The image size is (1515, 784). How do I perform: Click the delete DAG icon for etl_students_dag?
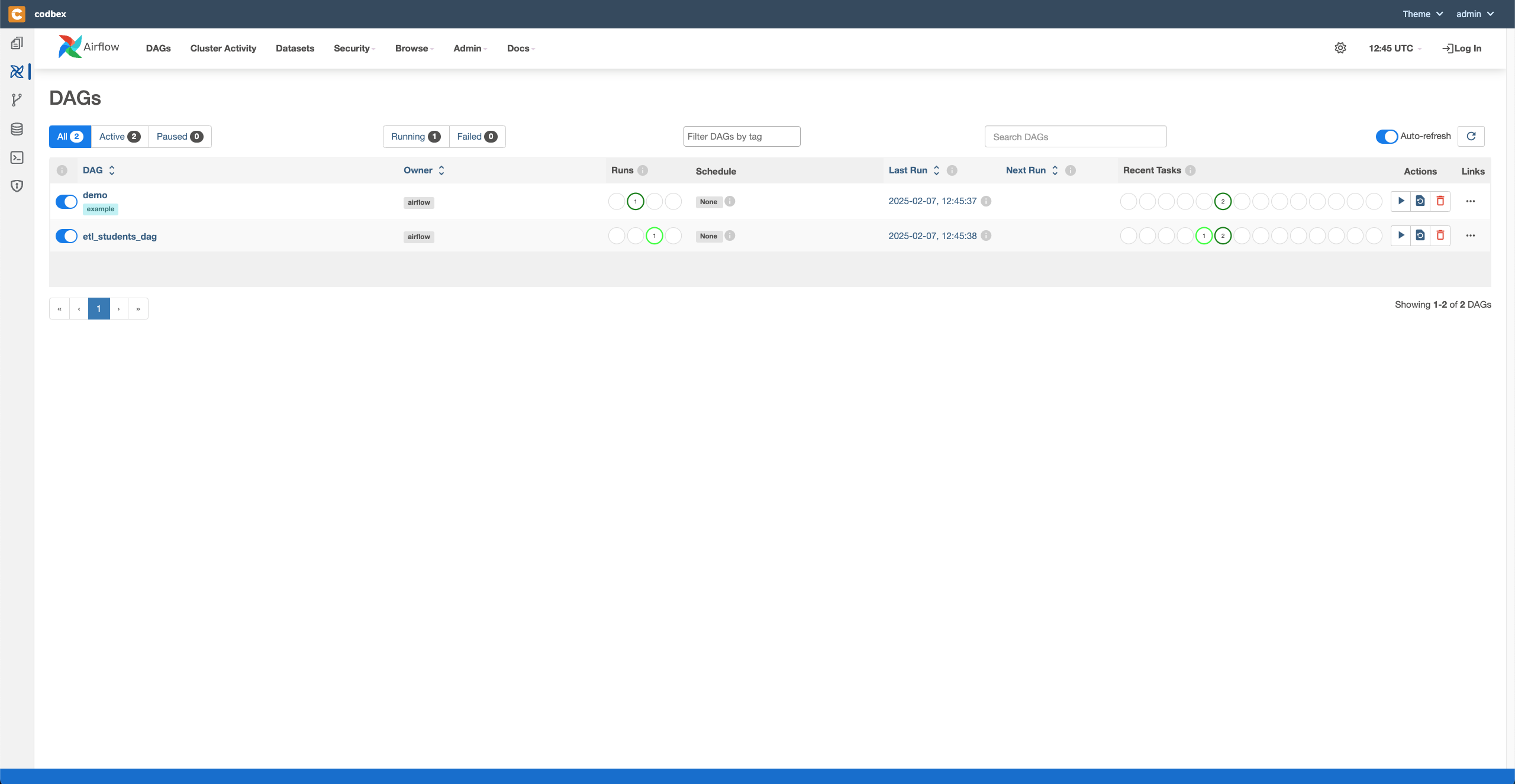pos(1440,235)
